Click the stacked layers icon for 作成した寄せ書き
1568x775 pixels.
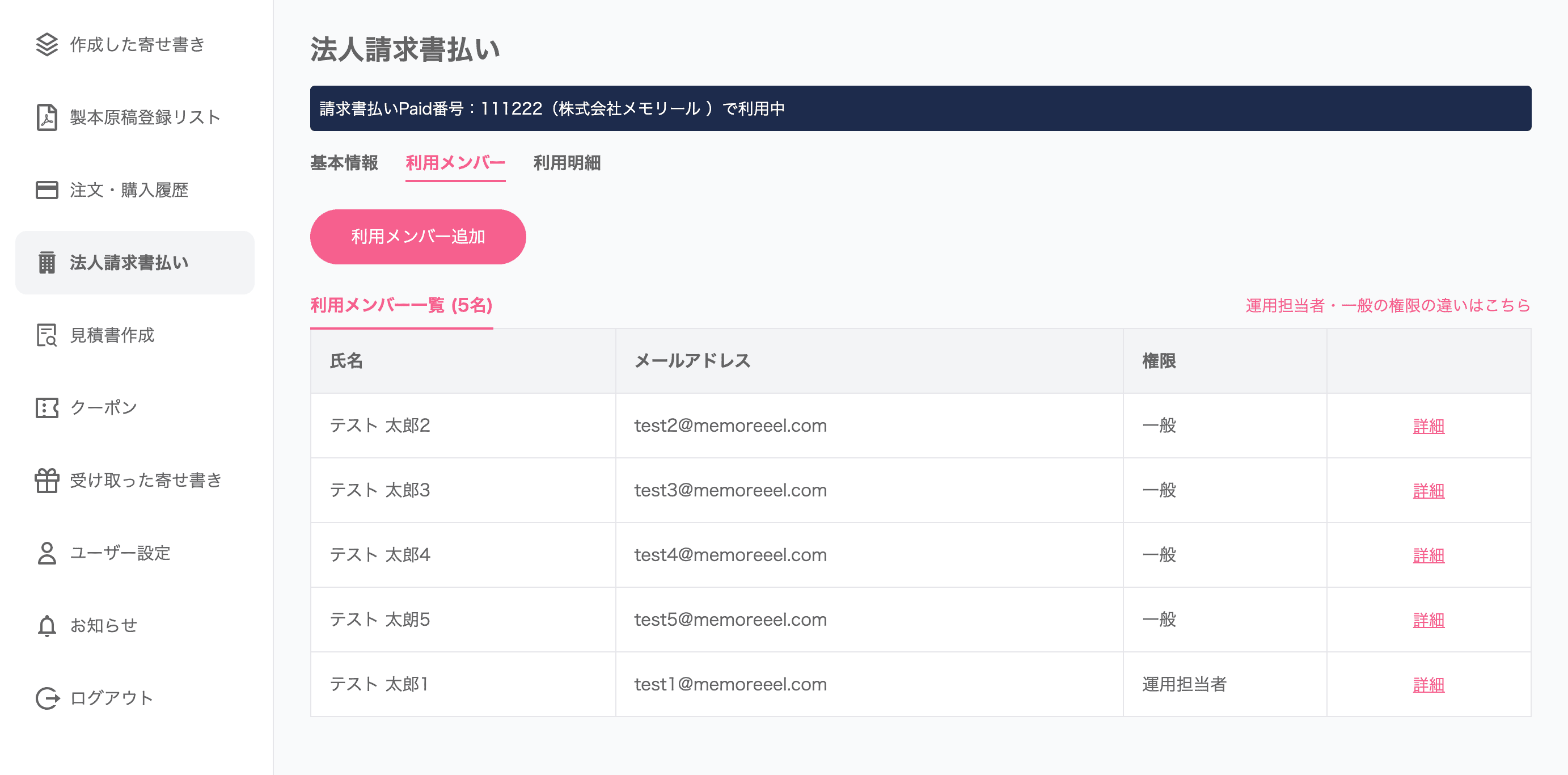(x=47, y=44)
